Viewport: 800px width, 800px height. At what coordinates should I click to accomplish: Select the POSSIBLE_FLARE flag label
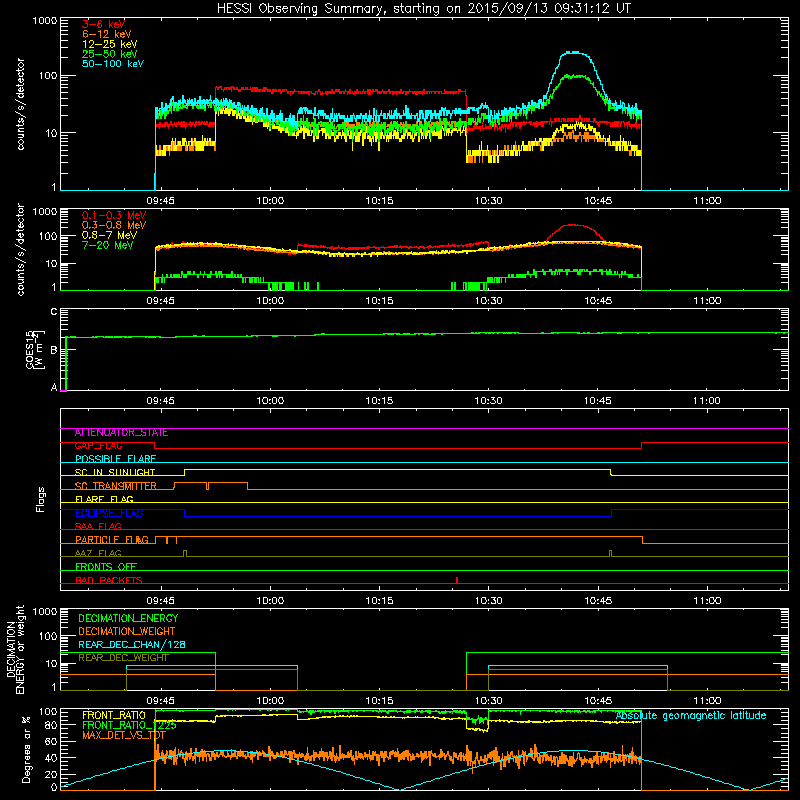[x=115, y=459]
